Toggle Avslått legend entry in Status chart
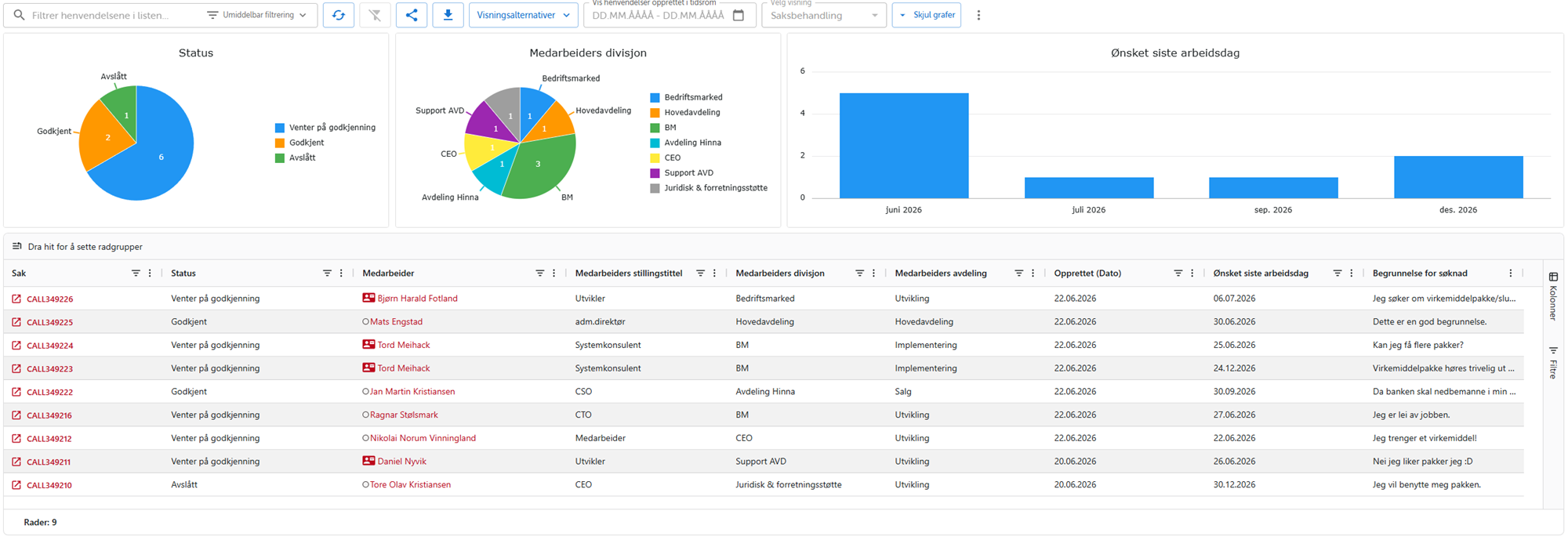Viewport: 1568px width, 536px height. [296, 158]
